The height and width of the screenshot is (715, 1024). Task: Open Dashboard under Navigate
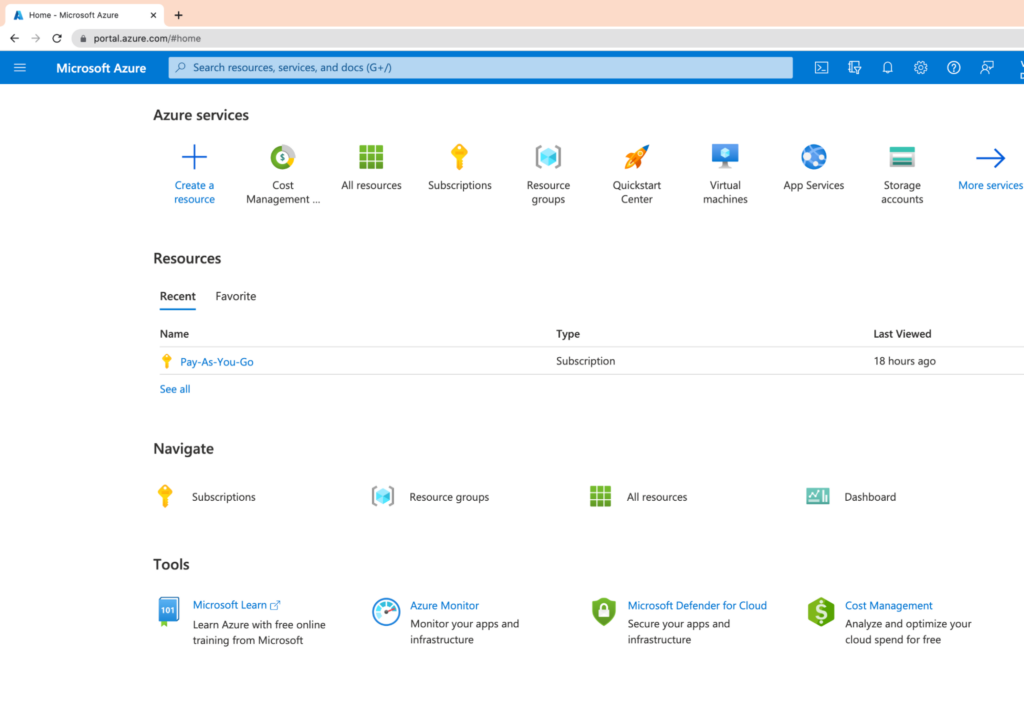pos(869,497)
